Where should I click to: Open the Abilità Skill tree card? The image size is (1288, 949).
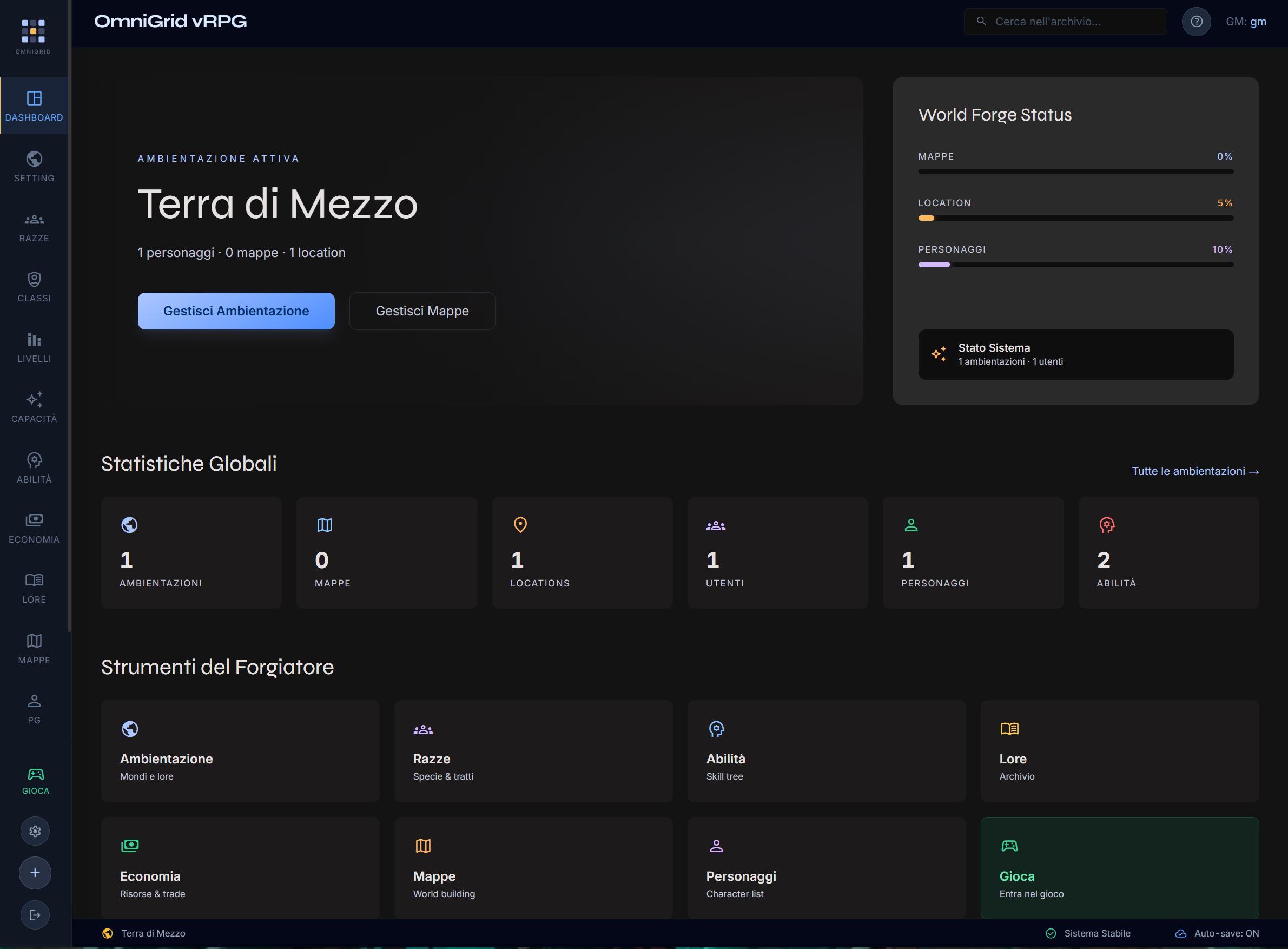(x=827, y=752)
